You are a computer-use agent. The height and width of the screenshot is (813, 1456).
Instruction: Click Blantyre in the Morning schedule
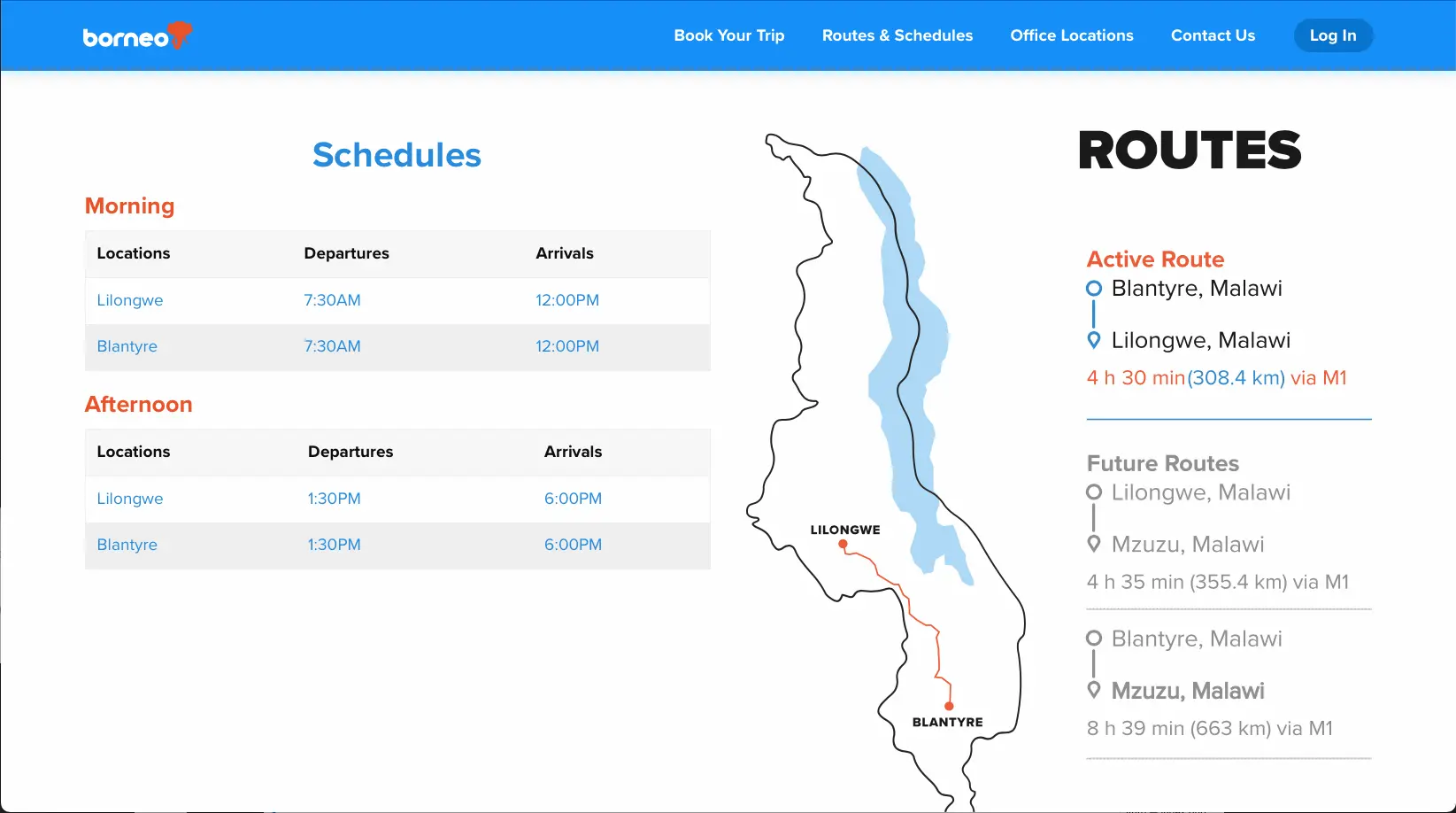coord(127,346)
